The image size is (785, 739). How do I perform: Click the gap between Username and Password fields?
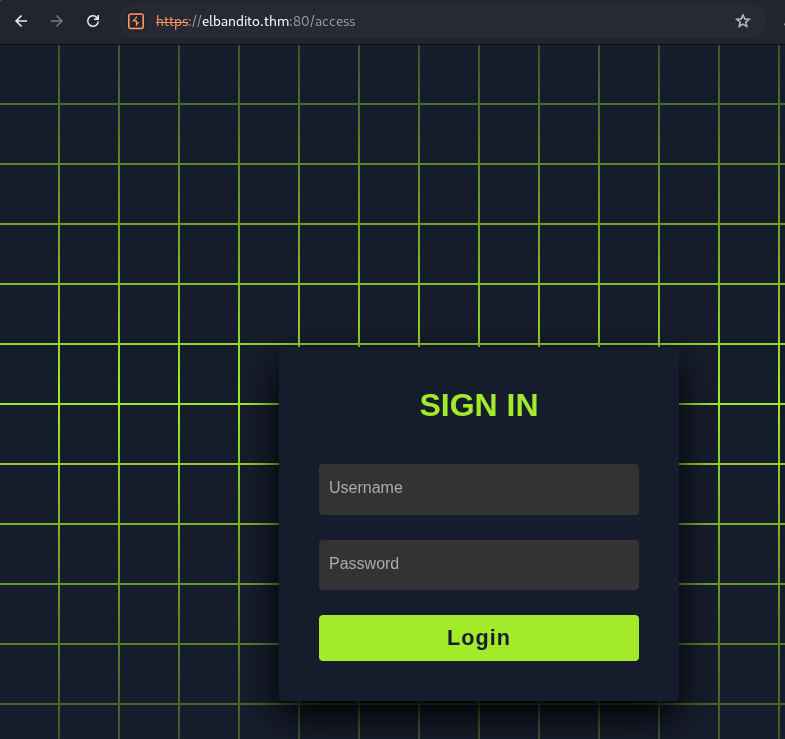479,527
